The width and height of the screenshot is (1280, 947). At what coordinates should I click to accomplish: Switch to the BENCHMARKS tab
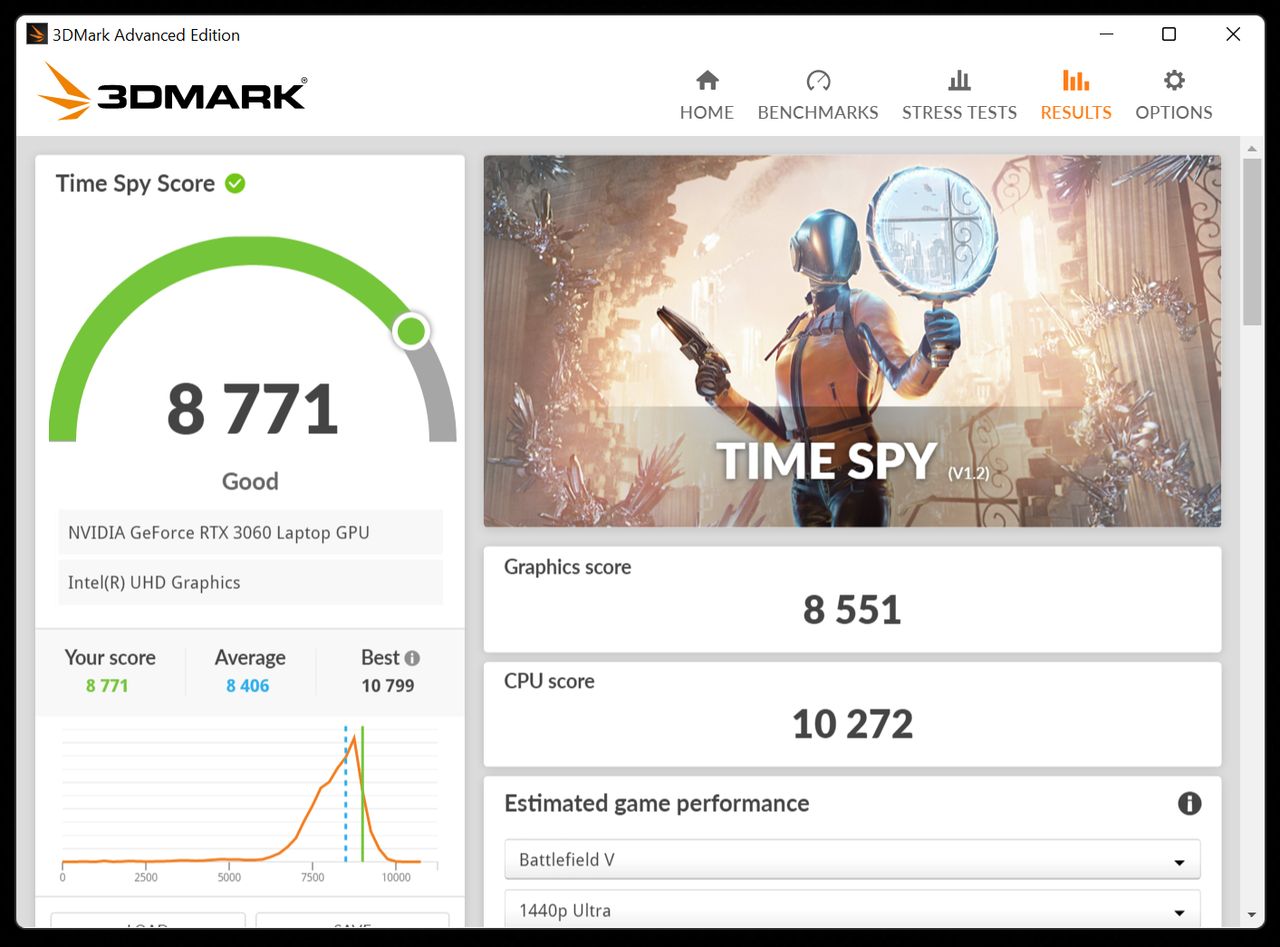pyautogui.click(x=818, y=95)
